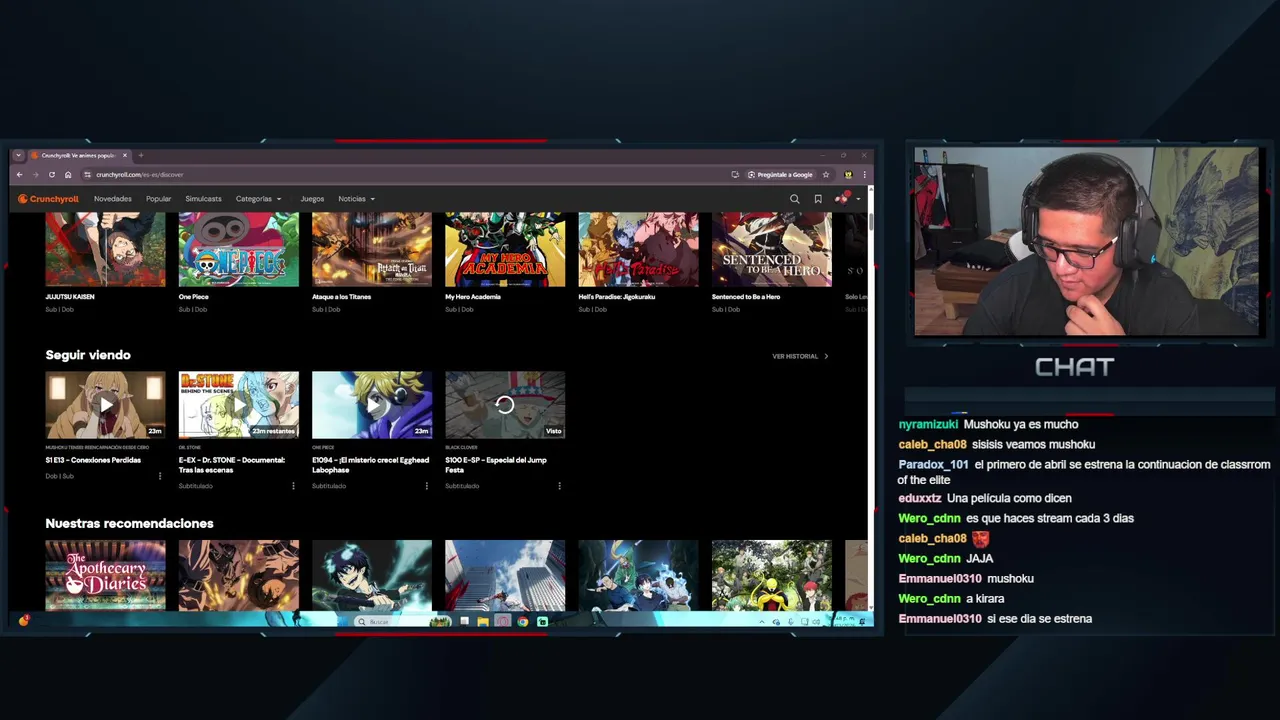Open The Apothecary Diaries recommendation
1280x720 pixels.
(x=105, y=575)
